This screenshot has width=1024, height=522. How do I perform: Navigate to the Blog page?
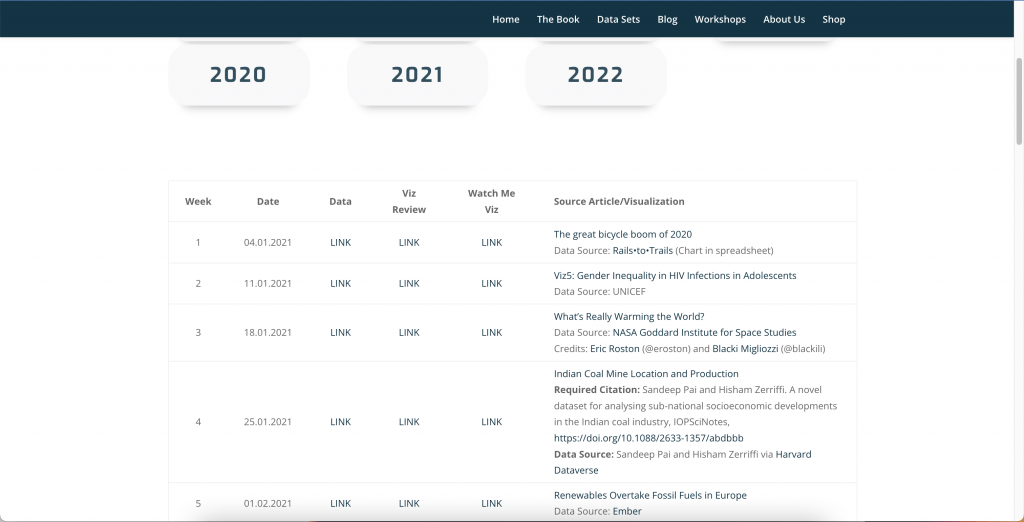coord(667,19)
